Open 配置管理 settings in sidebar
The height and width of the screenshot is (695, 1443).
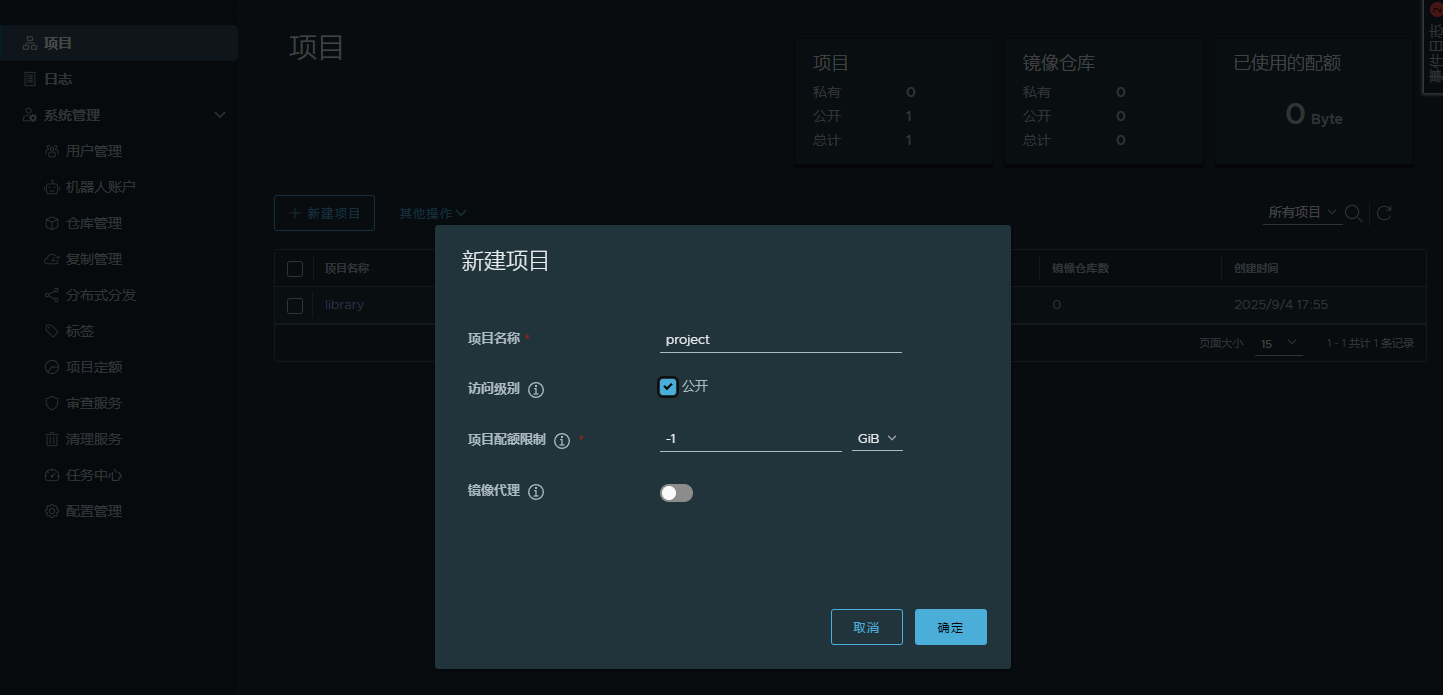point(93,511)
